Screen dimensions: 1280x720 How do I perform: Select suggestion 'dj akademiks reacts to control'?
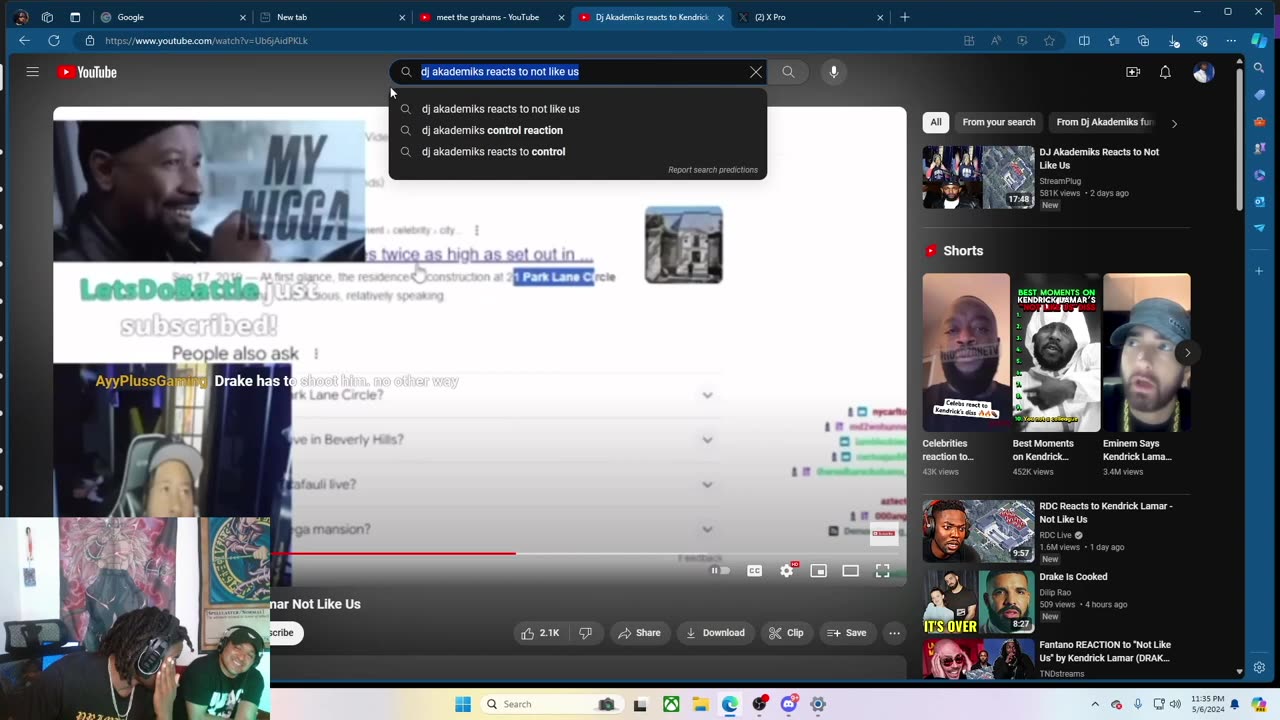578,152
